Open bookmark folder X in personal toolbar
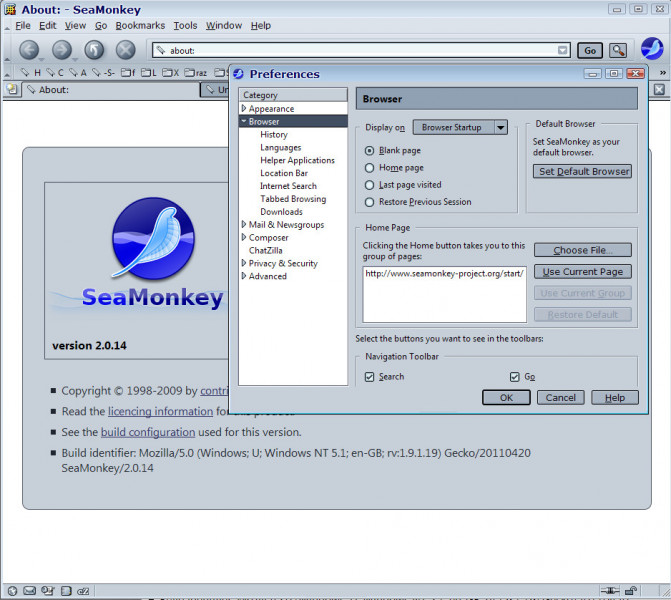The height and width of the screenshot is (600, 671). pyautogui.click(x=170, y=73)
